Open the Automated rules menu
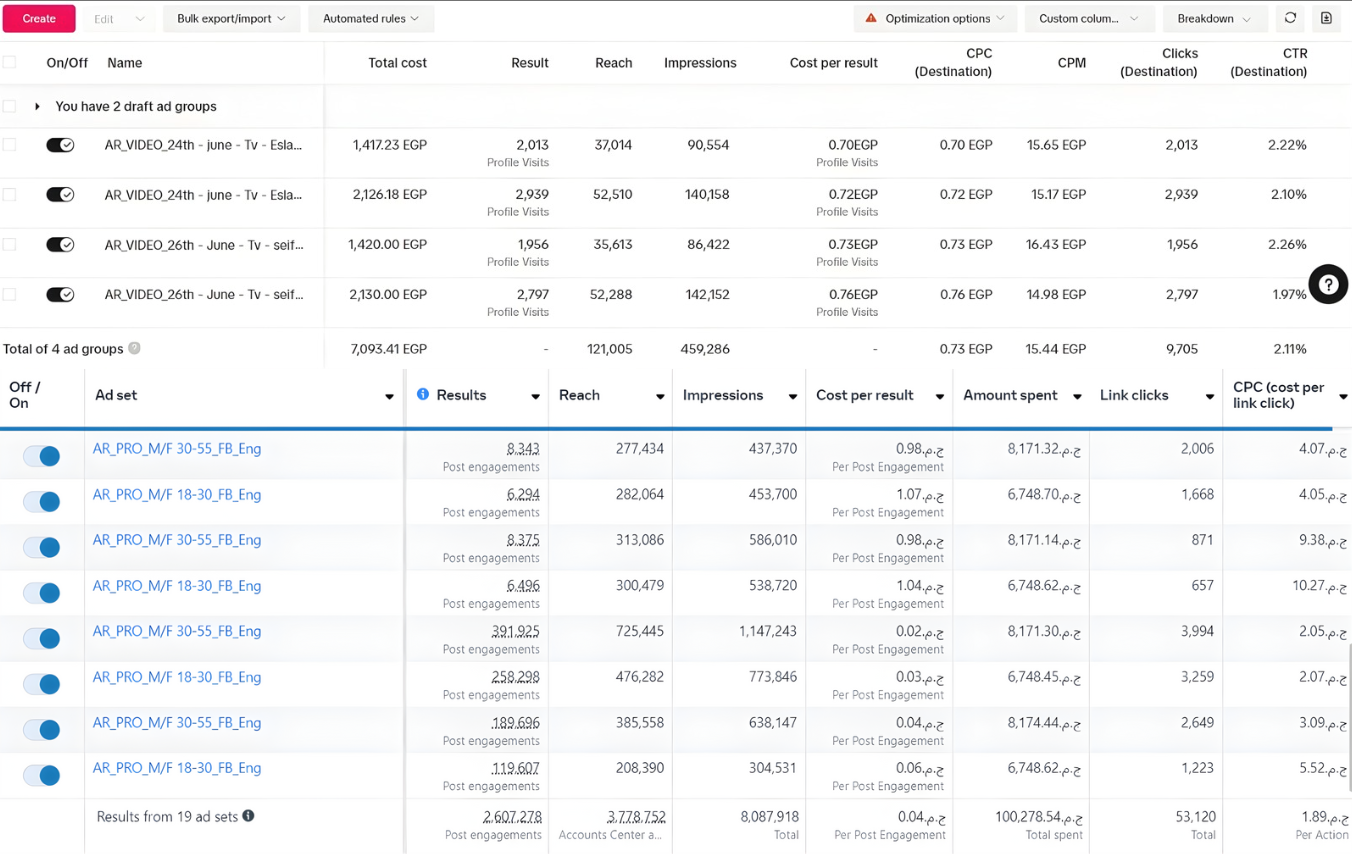Image resolution: width=1352 pixels, height=854 pixels. pos(370,19)
